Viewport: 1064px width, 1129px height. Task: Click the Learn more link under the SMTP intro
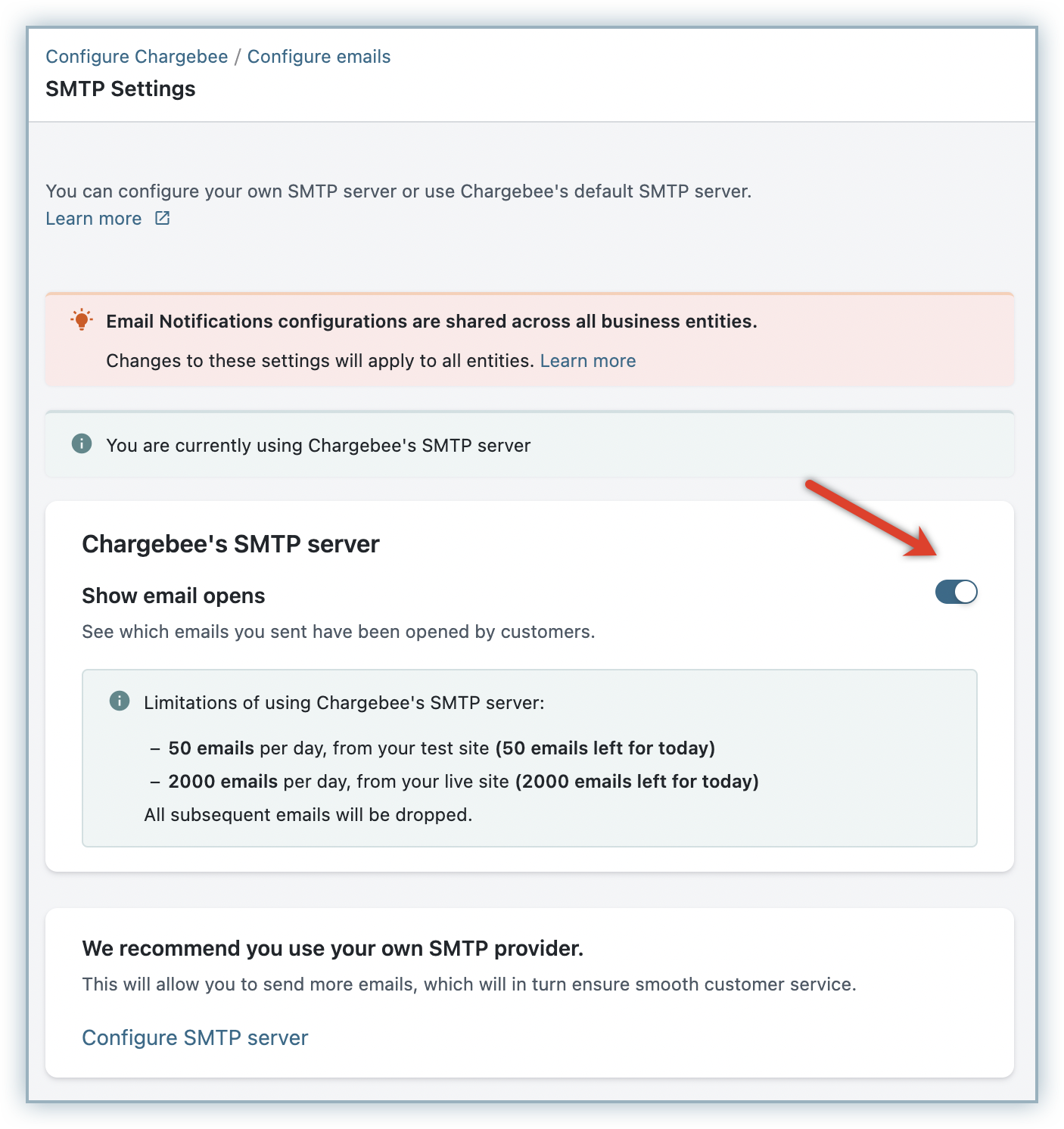94,219
